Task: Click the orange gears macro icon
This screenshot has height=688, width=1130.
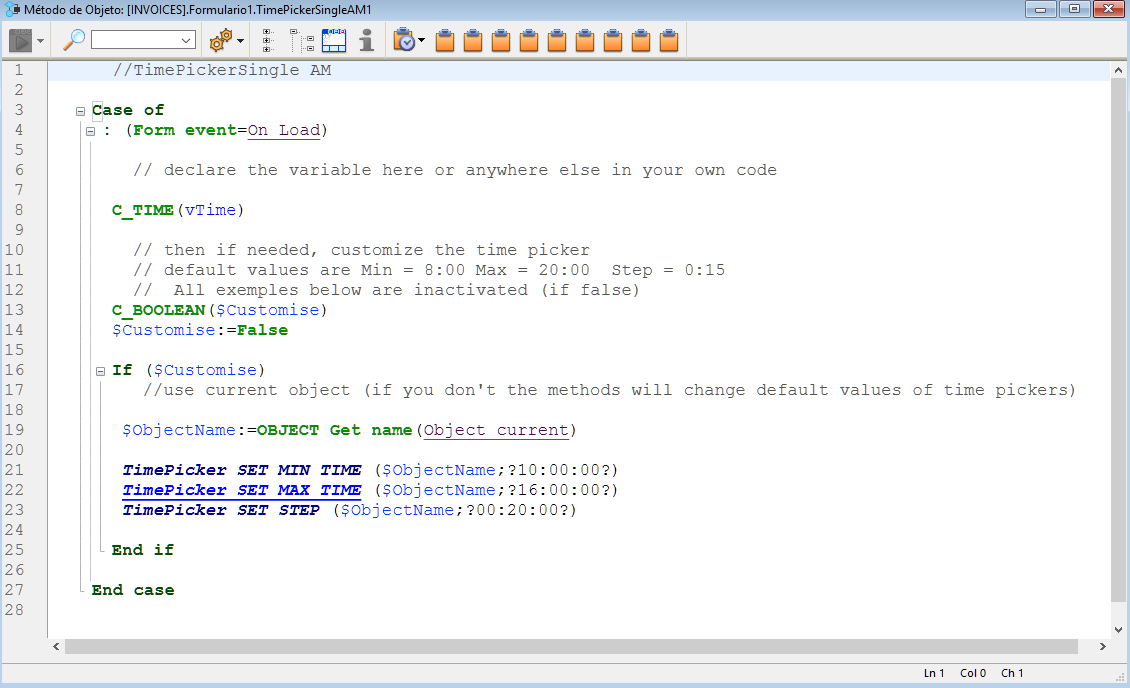Action: (220, 40)
